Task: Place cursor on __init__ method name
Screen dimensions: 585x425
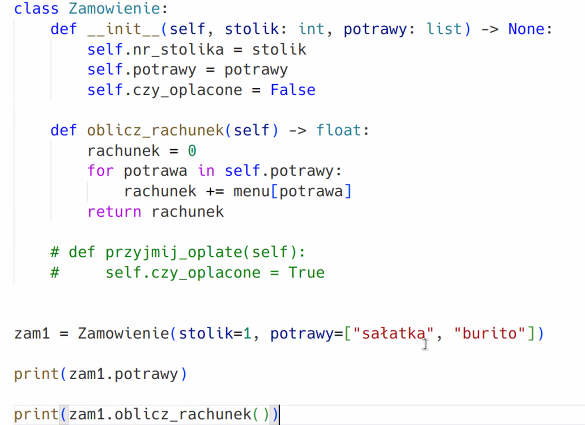Action: pos(123,29)
